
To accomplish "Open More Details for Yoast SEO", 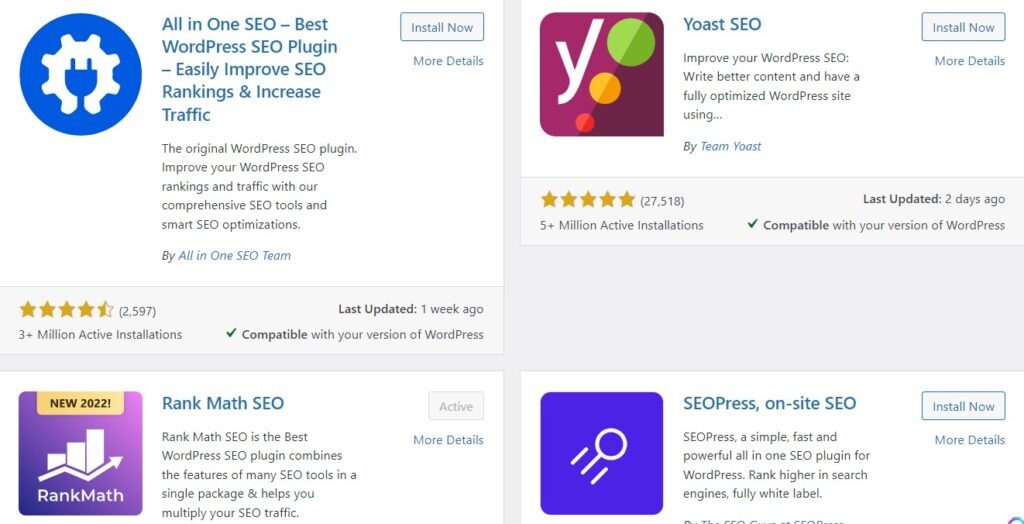I will 969,61.
